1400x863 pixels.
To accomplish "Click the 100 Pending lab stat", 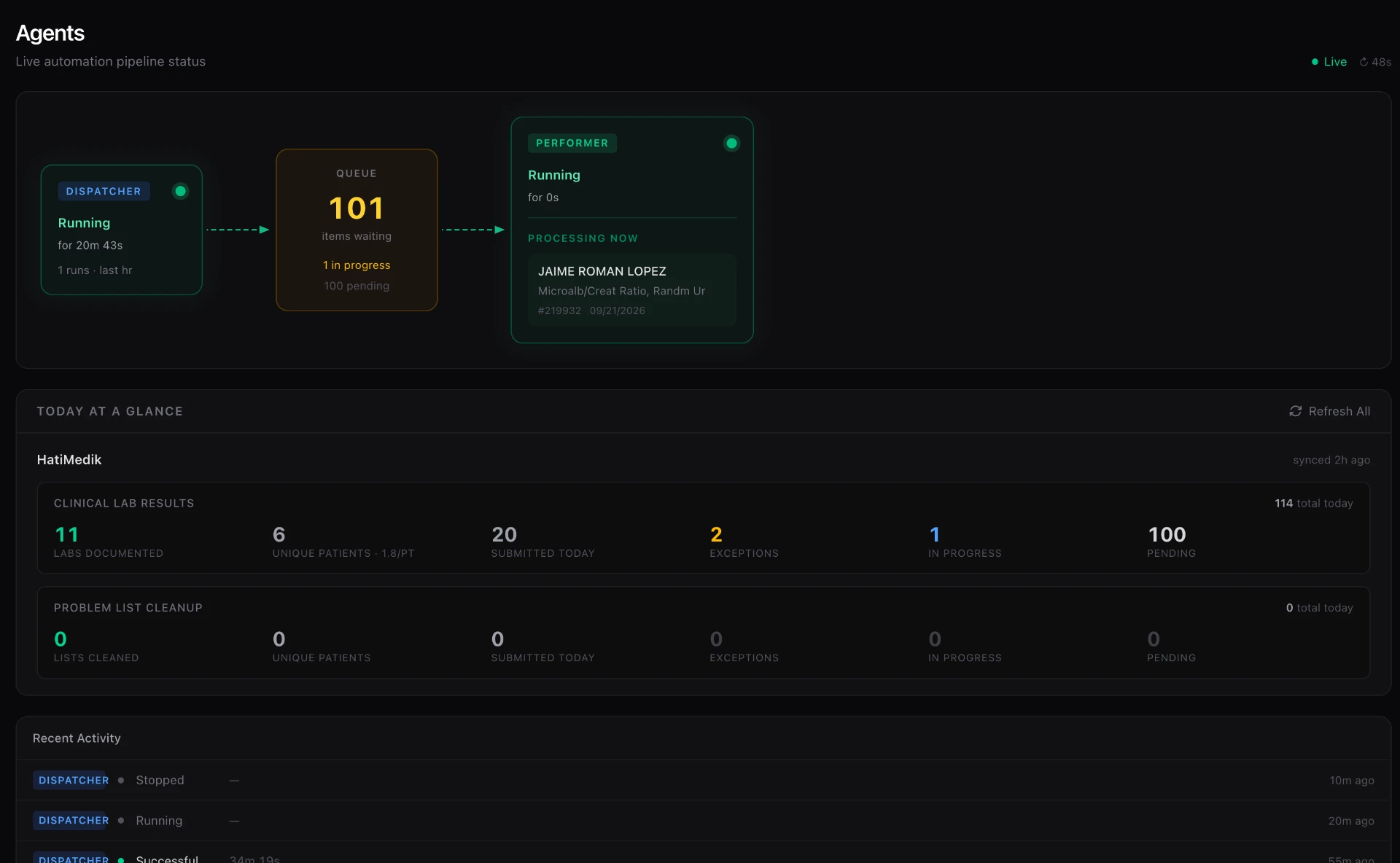I will click(1171, 542).
